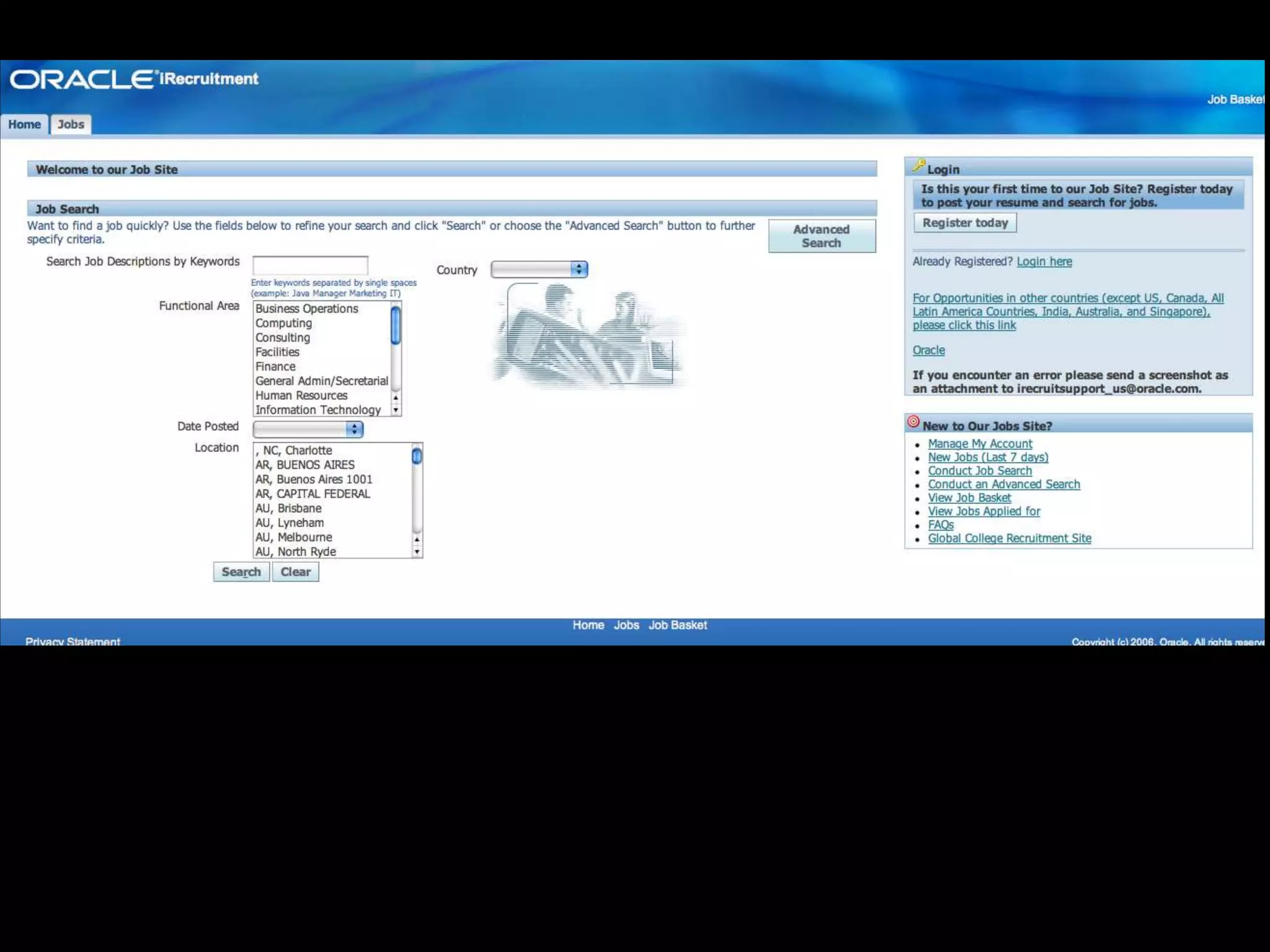
Task: Click the Advanced Search button
Action: [x=821, y=236]
